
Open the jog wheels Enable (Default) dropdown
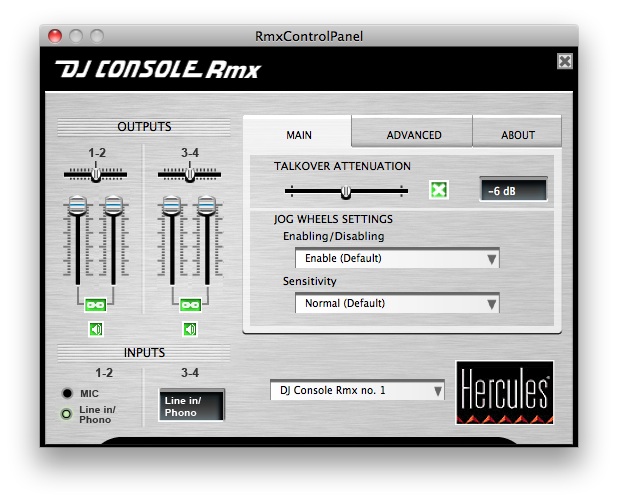(x=397, y=258)
